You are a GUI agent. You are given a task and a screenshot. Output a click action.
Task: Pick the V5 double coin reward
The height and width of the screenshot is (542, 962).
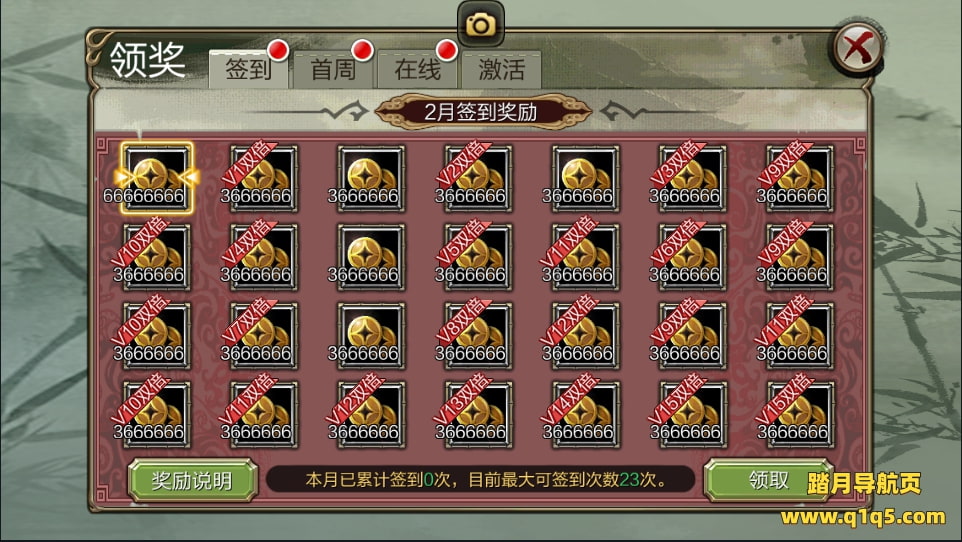[x=478, y=257]
